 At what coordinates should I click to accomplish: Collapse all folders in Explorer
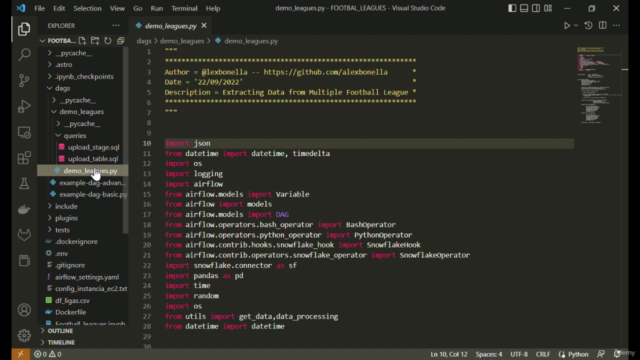coord(120,40)
